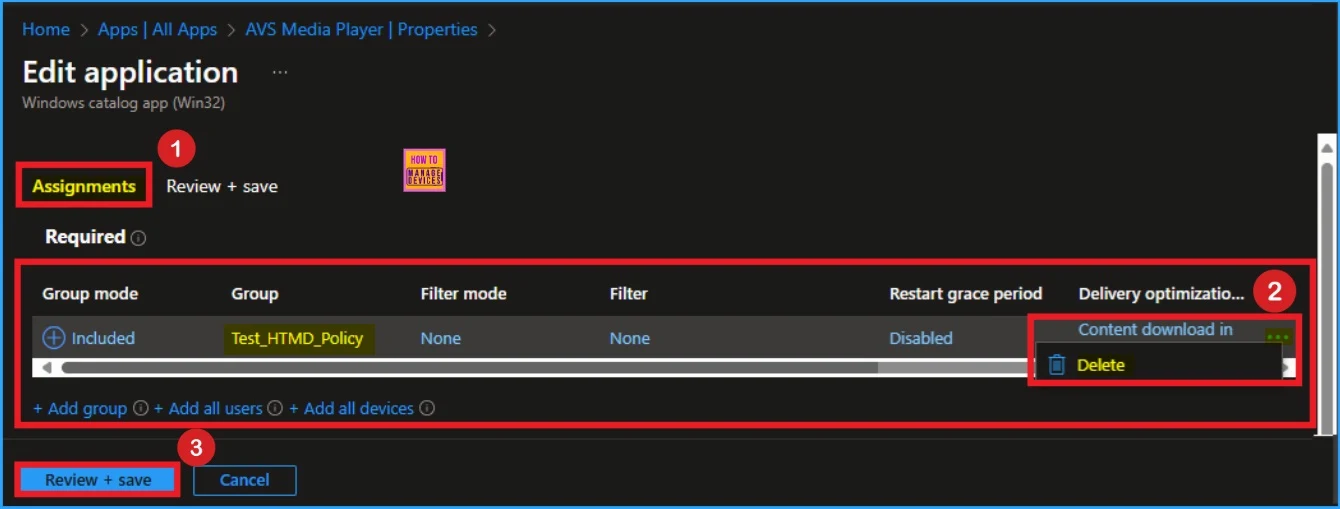
Task: Click the trash icon beside Delete
Action: tap(1056, 365)
